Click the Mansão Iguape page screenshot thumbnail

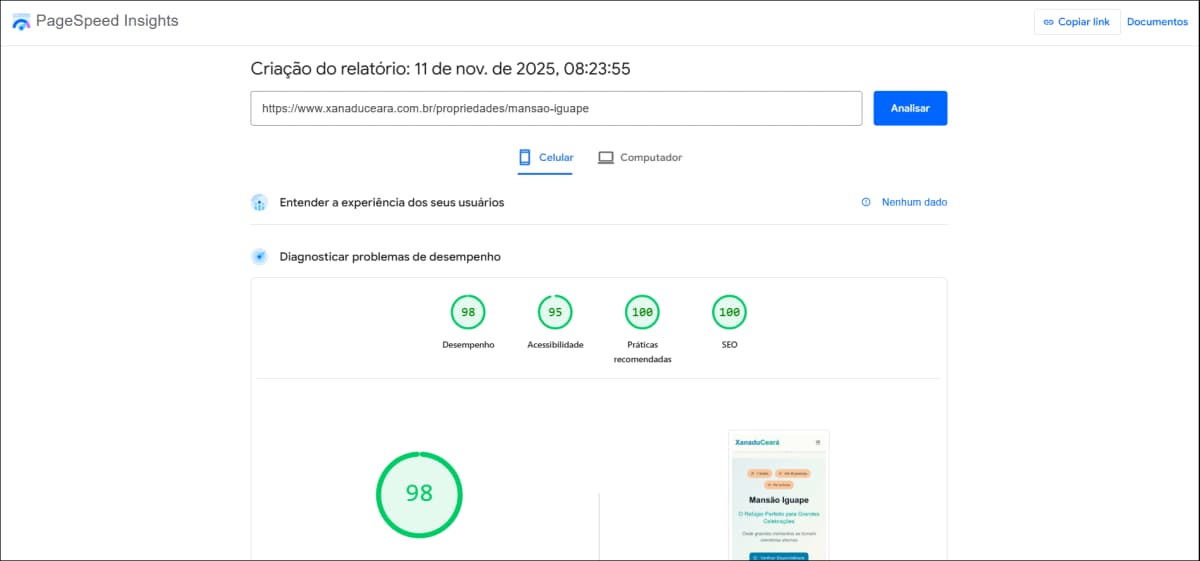[779, 495]
